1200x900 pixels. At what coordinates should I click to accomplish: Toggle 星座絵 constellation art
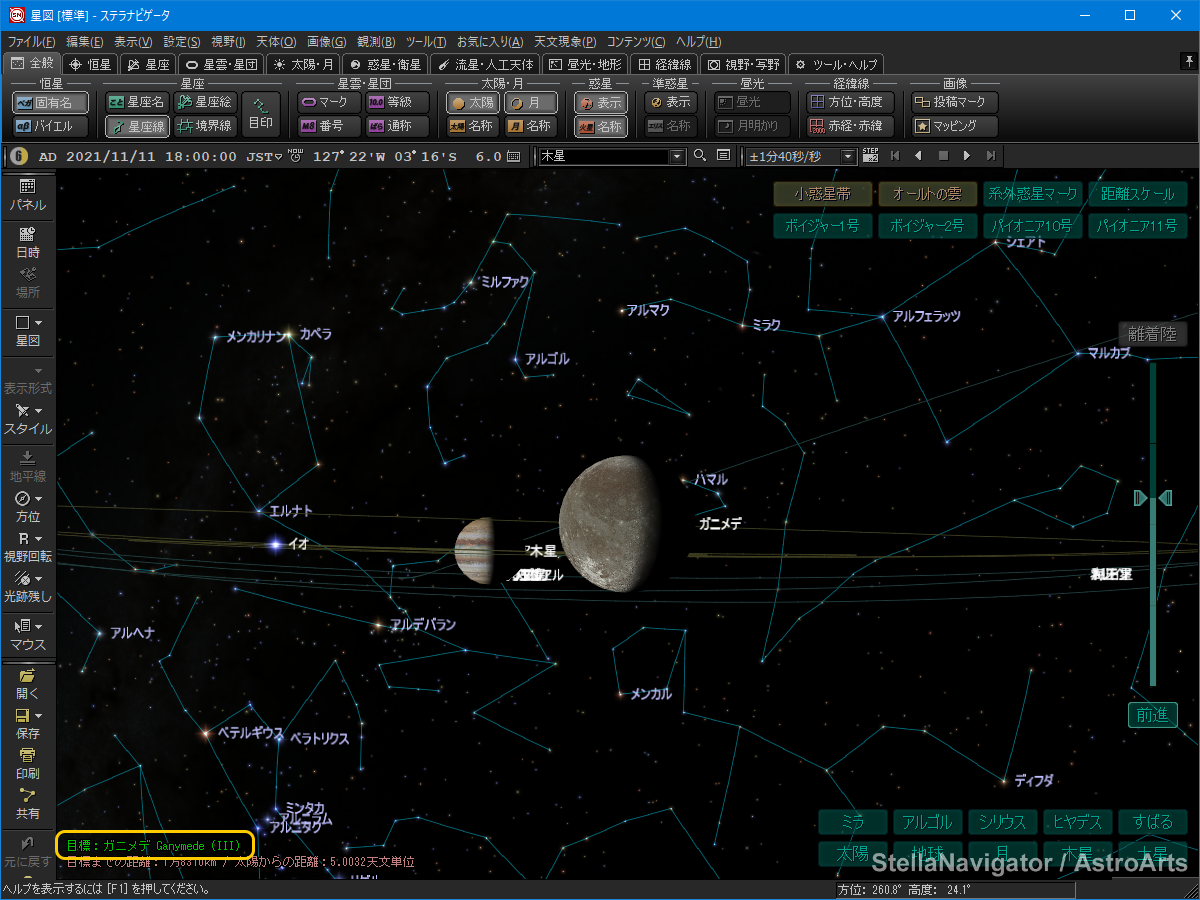pyautogui.click(x=205, y=102)
